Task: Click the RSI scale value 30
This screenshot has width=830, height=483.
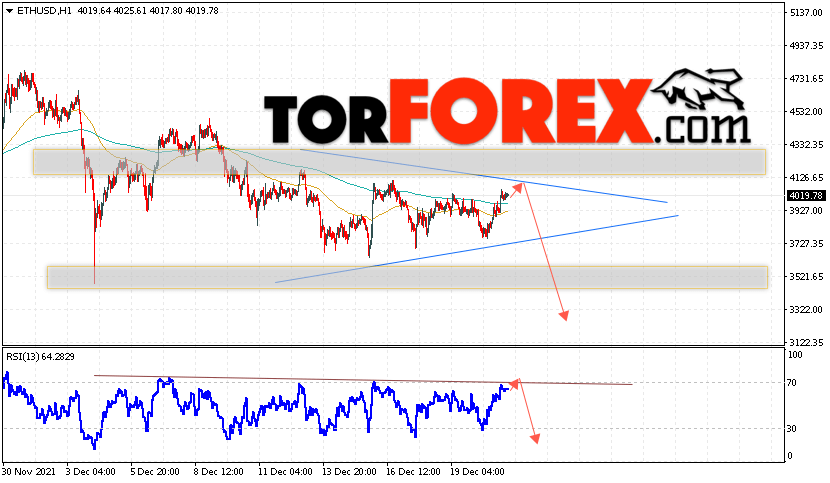Action: click(x=792, y=428)
